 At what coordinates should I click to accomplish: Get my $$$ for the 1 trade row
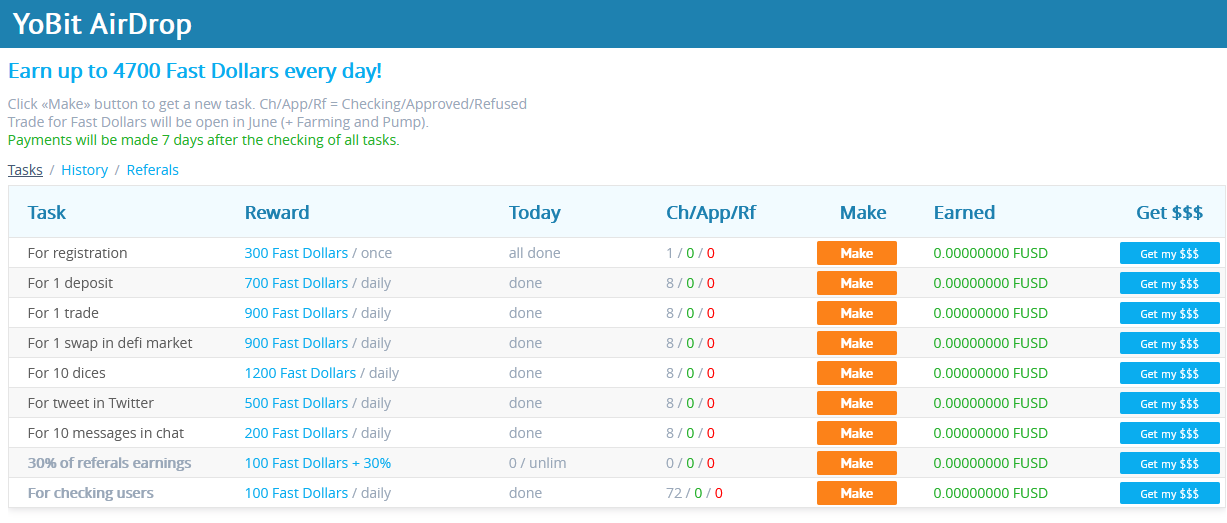coord(1170,313)
